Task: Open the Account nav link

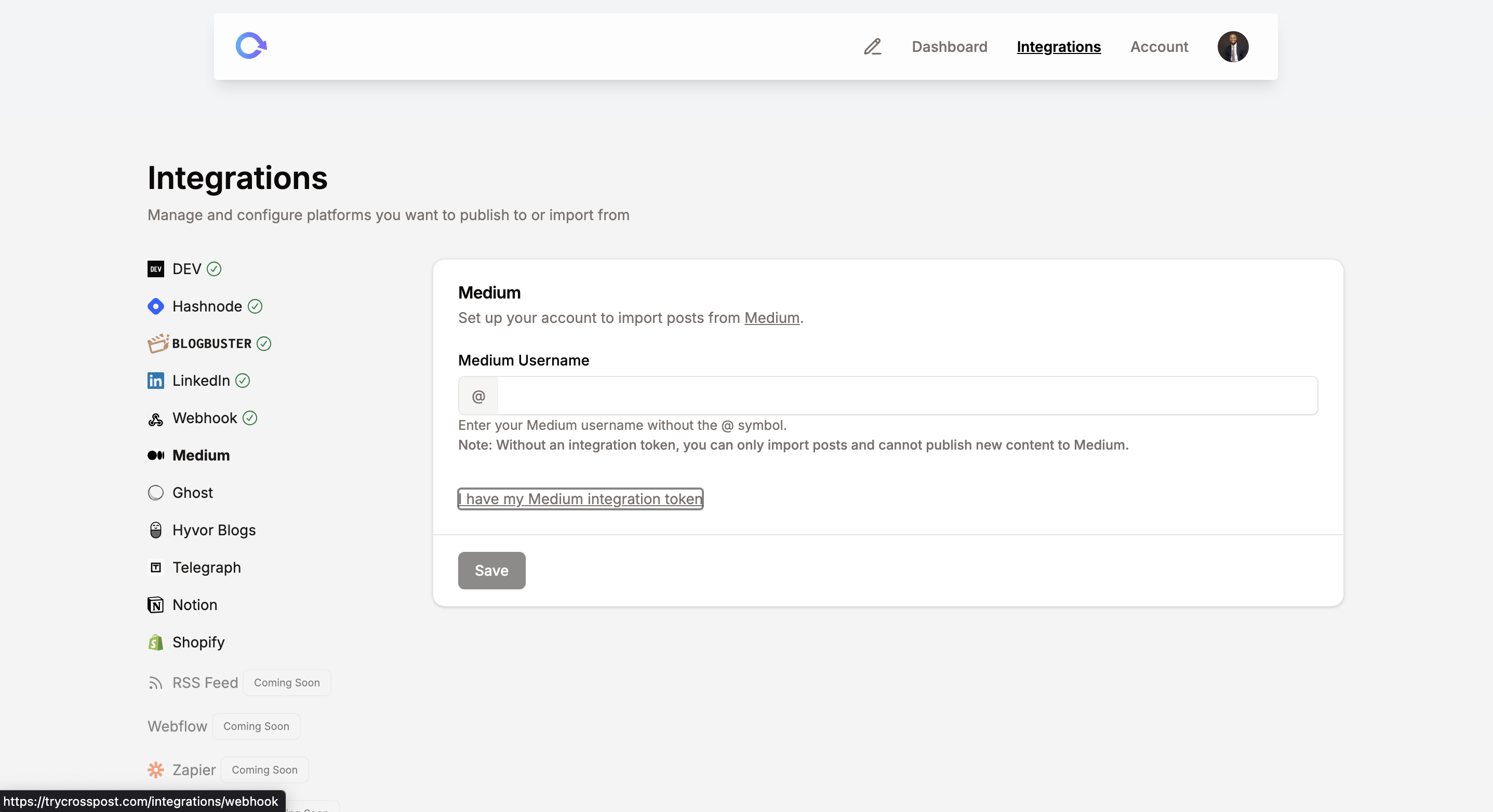Action: tap(1159, 46)
